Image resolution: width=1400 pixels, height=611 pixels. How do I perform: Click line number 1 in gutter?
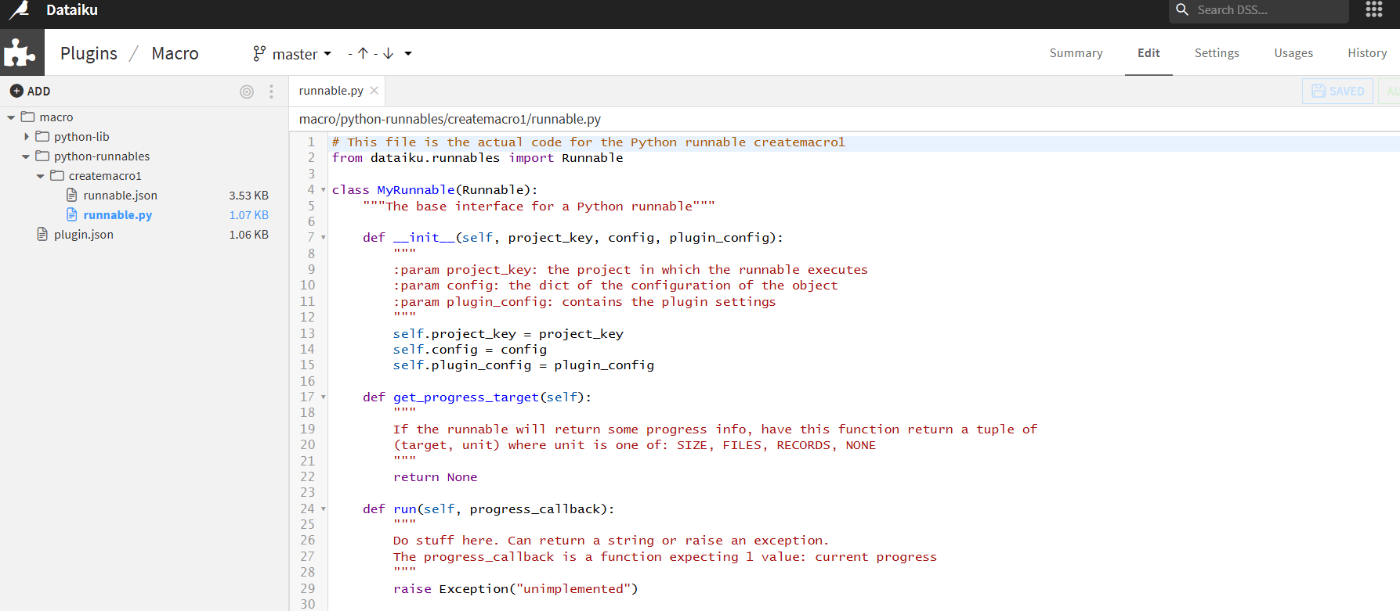[311, 142]
